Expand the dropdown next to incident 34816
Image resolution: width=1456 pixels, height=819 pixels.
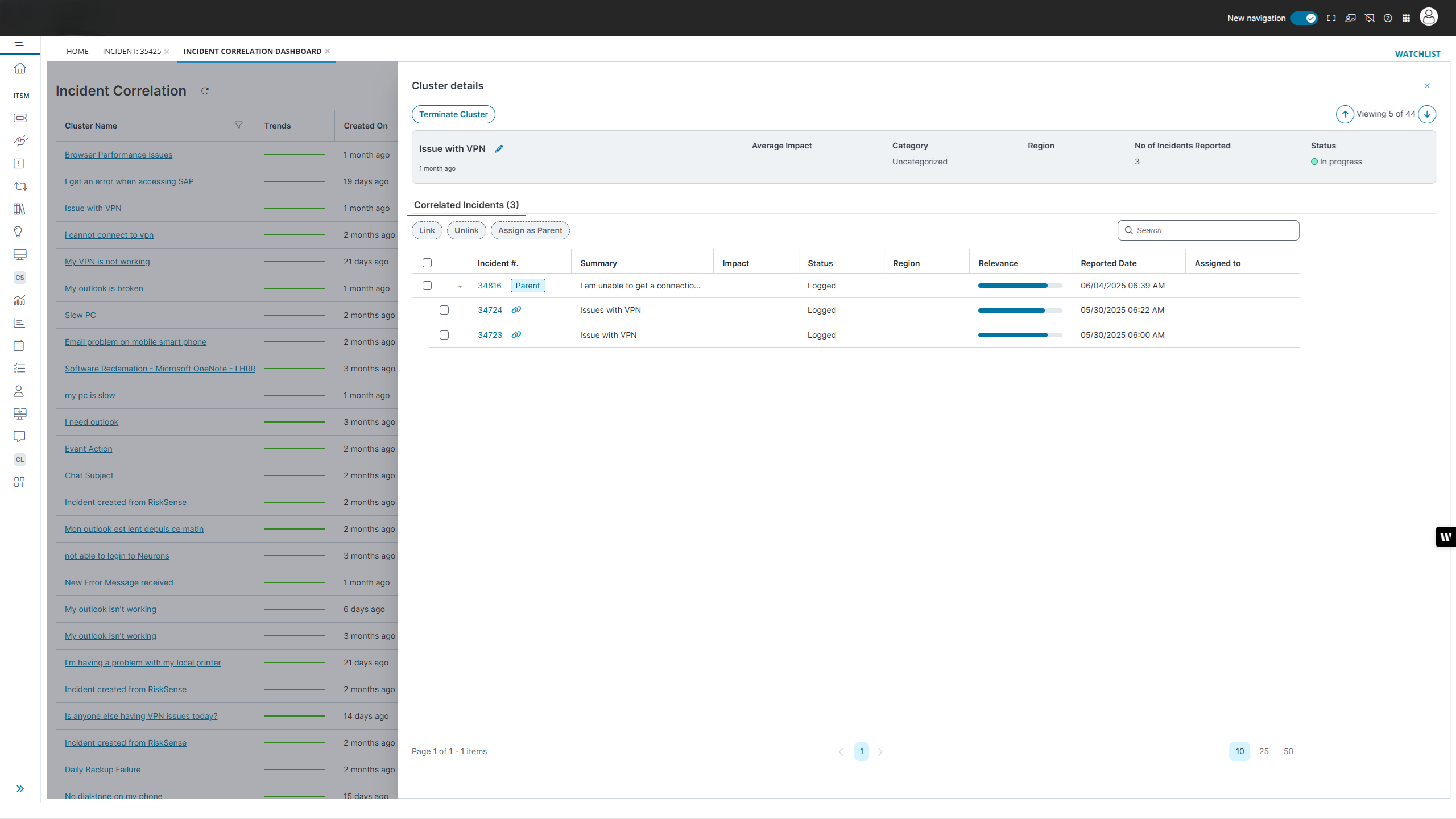coord(460,286)
